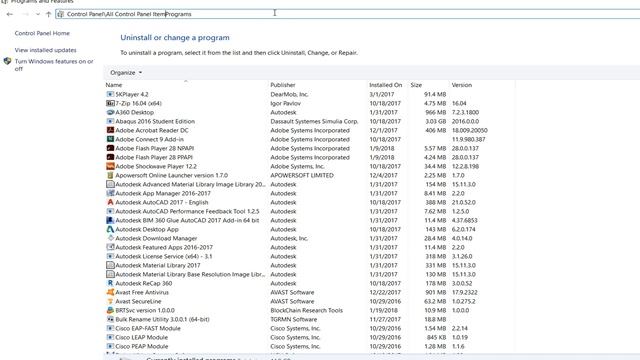Screen dimensions: 640x360
Task: Click the size value 845 KB
Action: (436, 337)
